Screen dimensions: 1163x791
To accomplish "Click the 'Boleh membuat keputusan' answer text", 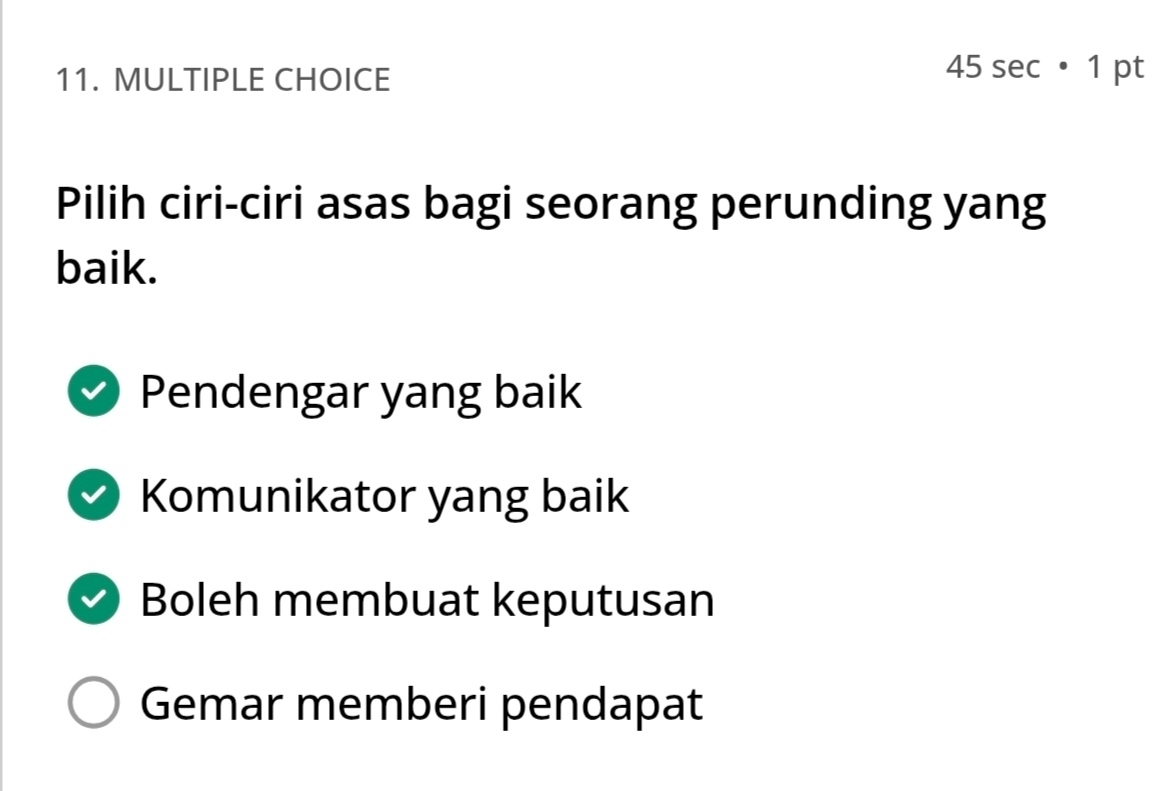I will coord(427,600).
